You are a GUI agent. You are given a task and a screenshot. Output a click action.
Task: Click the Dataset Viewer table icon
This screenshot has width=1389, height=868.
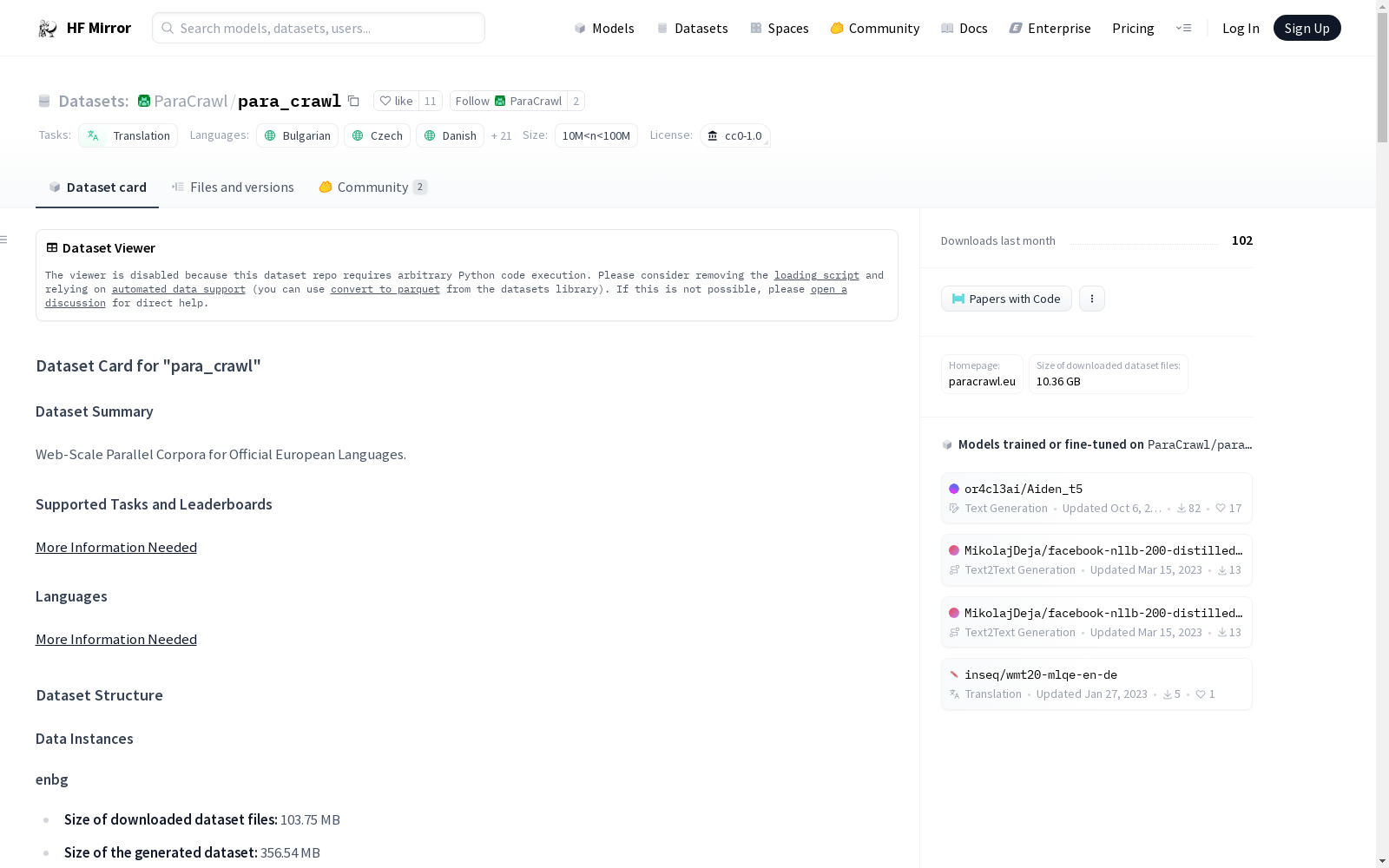pos(52,247)
